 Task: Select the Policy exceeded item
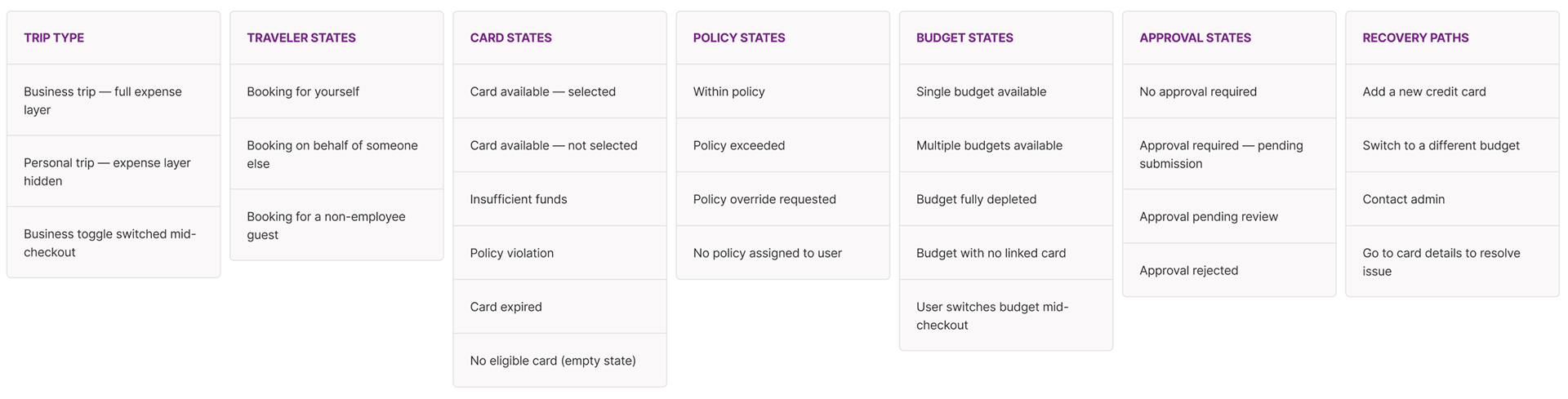coord(782,145)
